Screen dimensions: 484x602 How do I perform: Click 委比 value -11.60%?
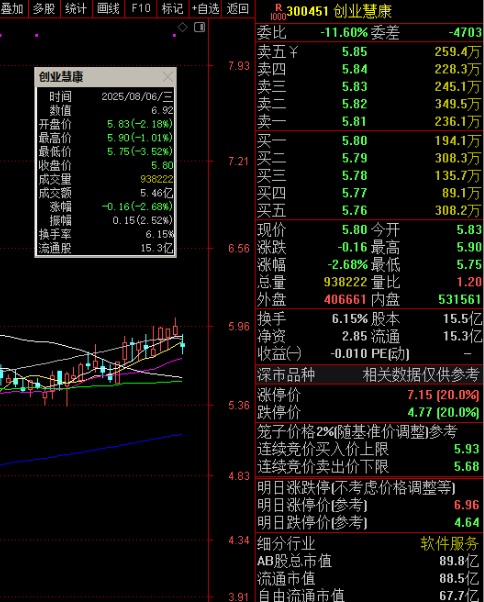(344, 33)
